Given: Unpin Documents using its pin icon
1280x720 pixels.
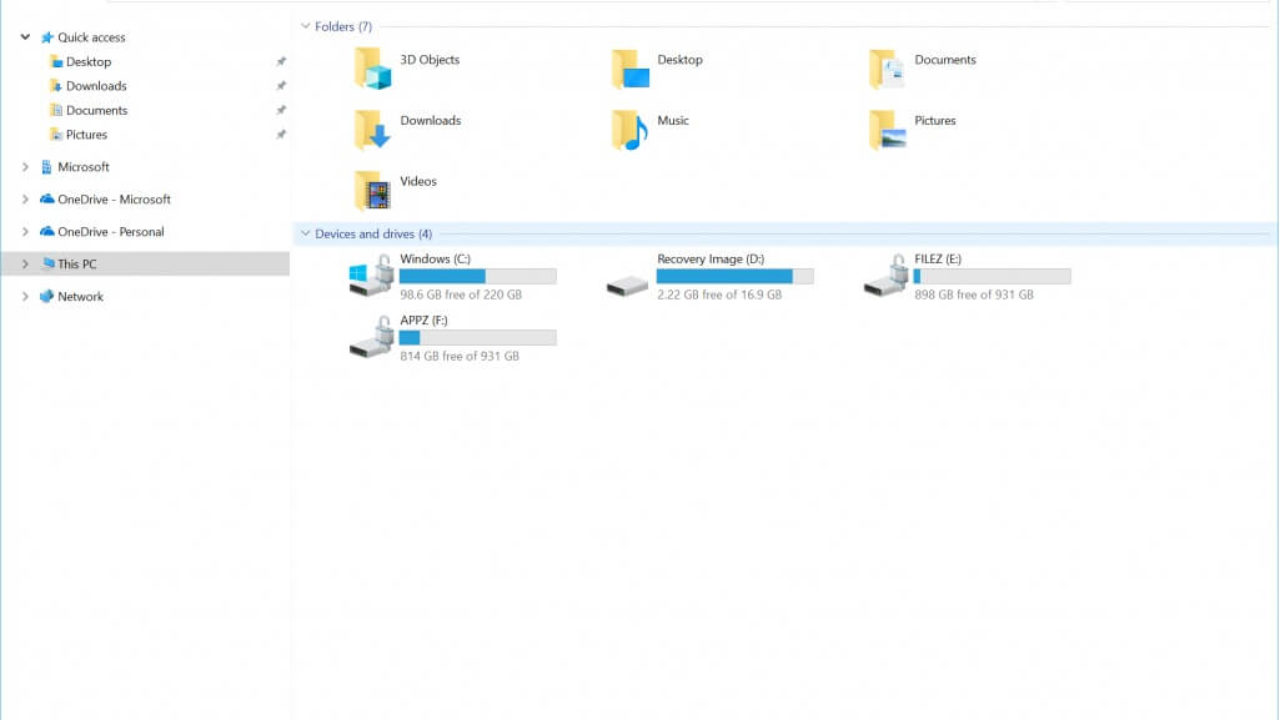Looking at the screenshot, I should [x=281, y=110].
